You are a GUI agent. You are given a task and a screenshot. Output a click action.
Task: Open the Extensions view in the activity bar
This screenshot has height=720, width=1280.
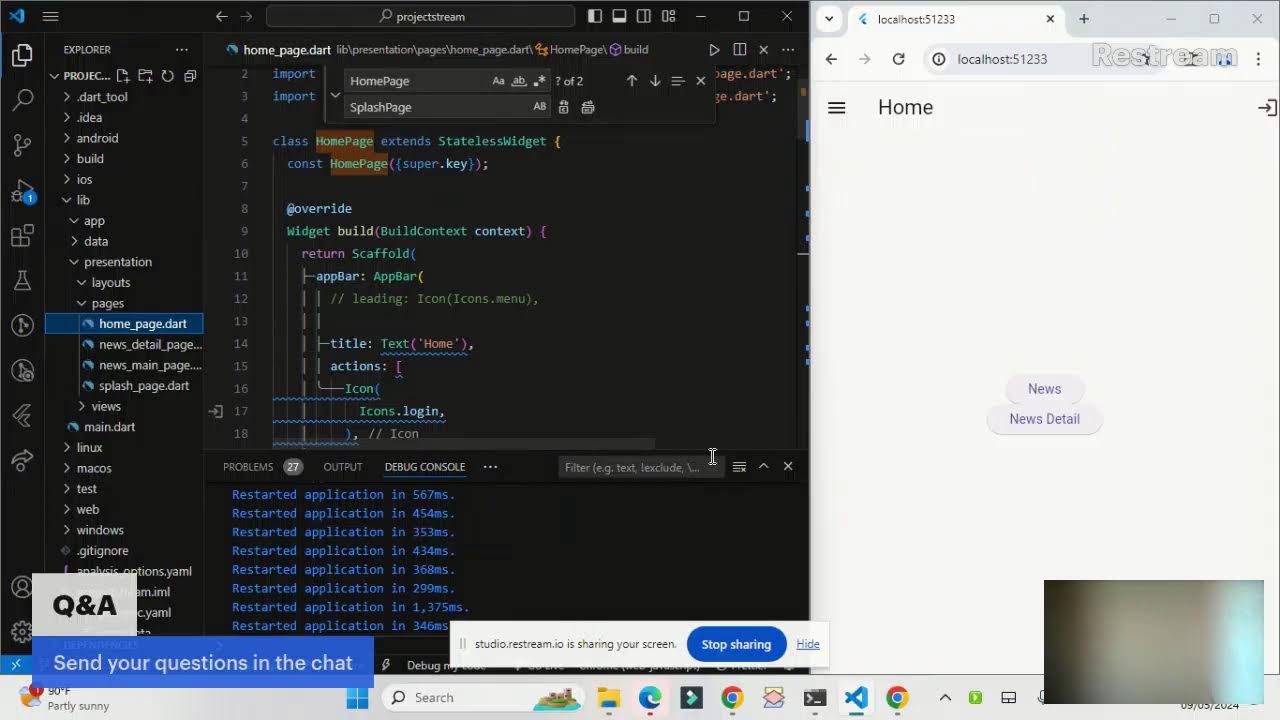(22, 237)
